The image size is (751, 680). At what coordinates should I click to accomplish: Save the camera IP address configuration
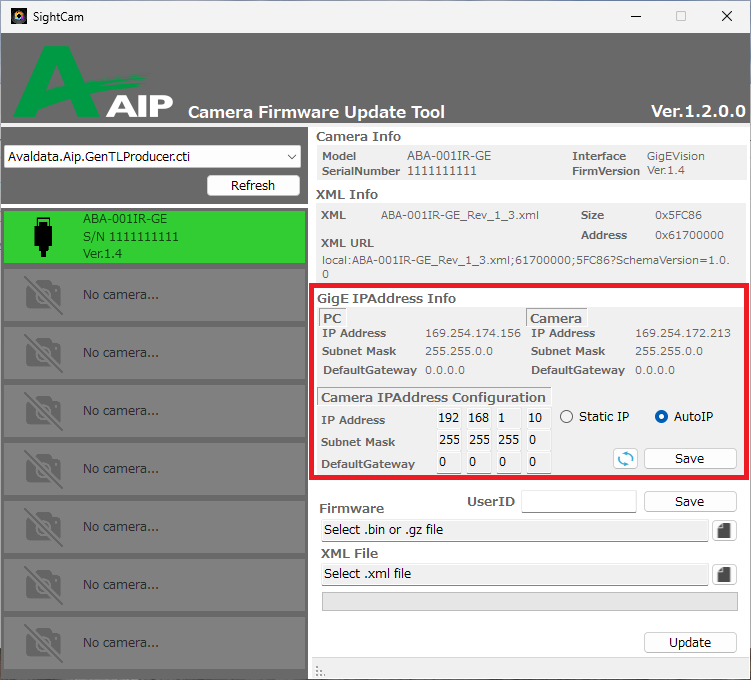click(x=690, y=459)
